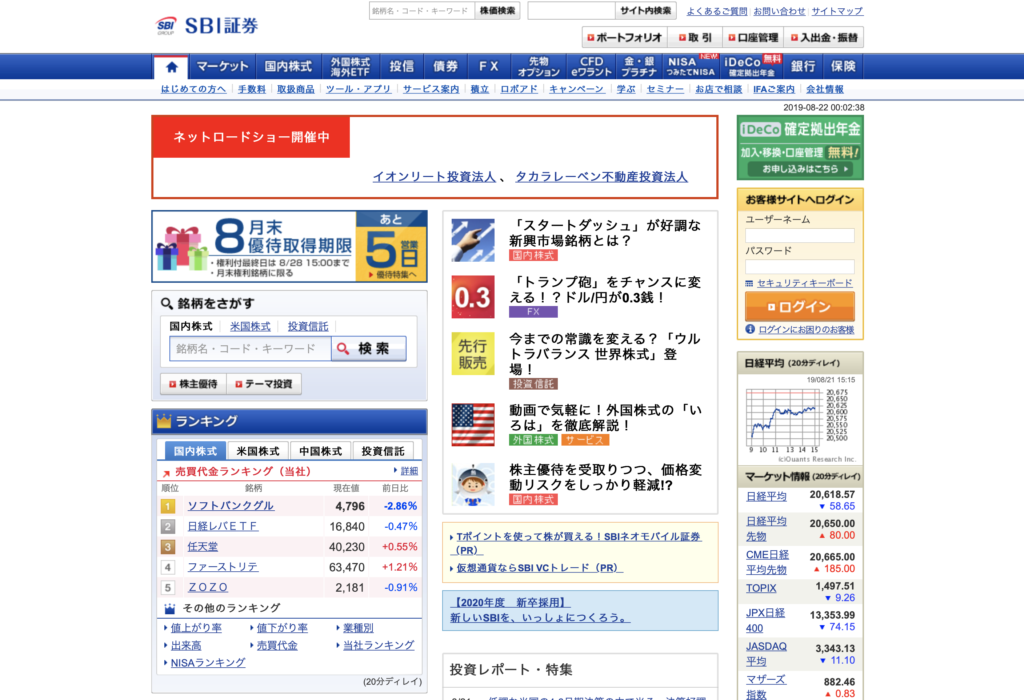The height and width of the screenshot is (700, 1024).
Task: Focus the パスワード input field
Action: coord(799,266)
